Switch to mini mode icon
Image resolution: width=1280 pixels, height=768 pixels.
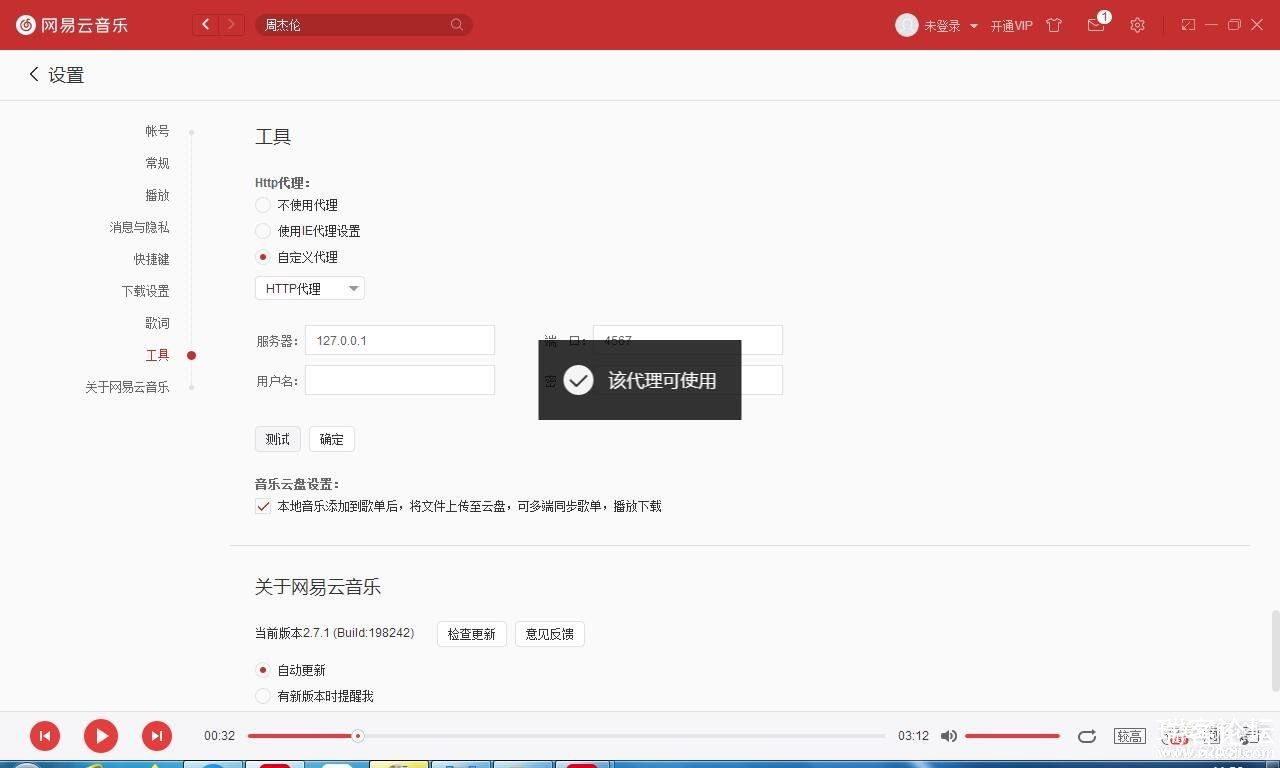coord(1188,25)
